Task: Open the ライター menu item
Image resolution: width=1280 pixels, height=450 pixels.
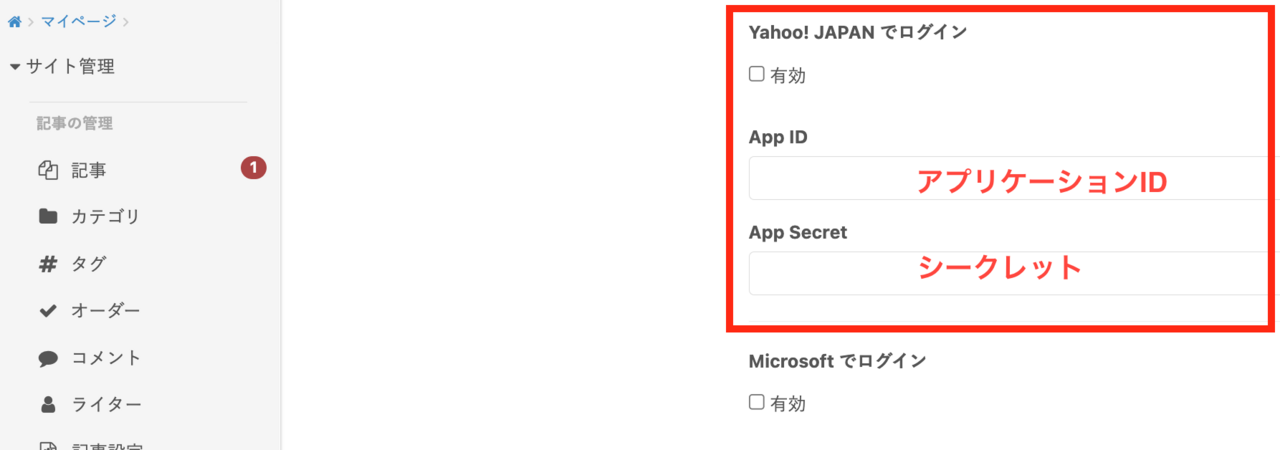Action: (105, 405)
